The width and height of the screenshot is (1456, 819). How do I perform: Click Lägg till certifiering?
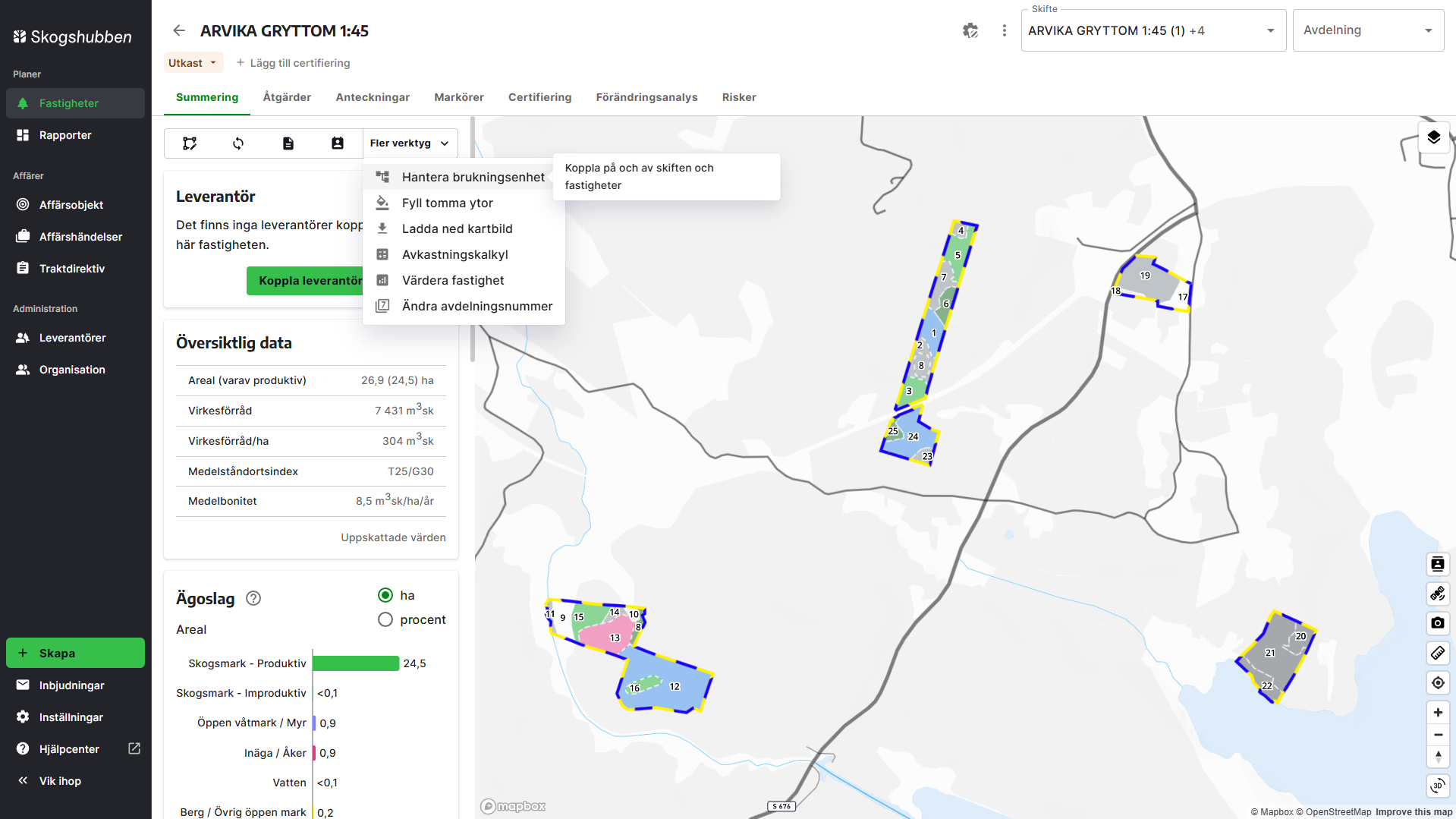[x=293, y=63]
